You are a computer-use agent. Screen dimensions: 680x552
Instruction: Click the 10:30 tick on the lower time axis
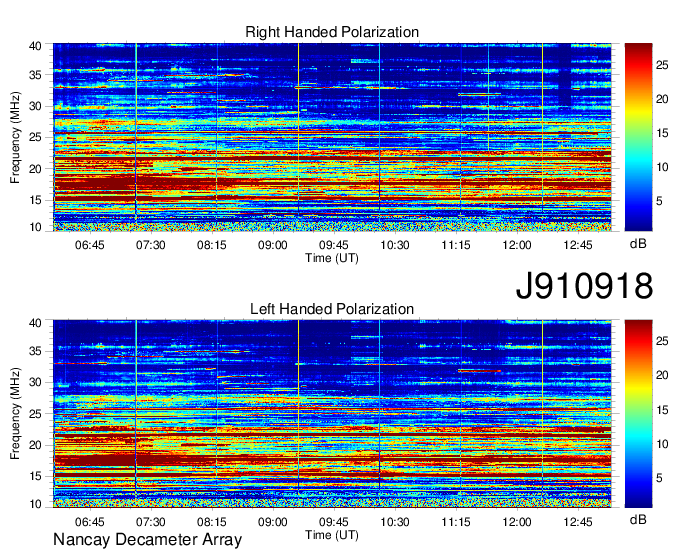[395, 522]
